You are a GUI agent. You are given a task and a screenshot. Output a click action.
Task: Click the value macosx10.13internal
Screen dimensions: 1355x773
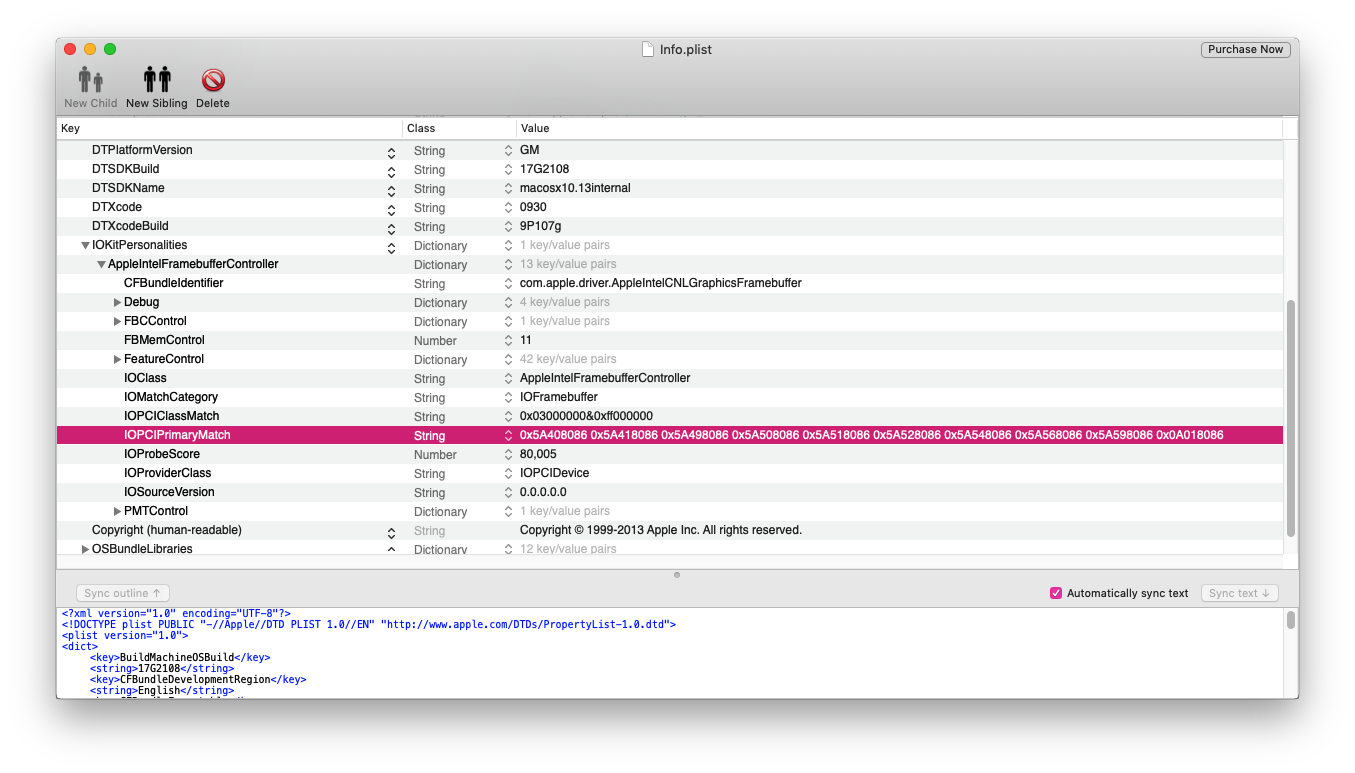pos(575,188)
